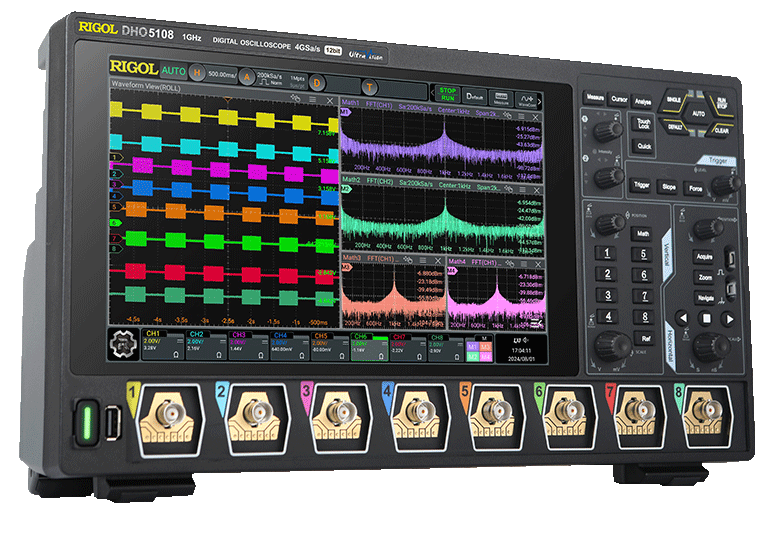Select the CH2 channel label on screen
The width and height of the screenshot is (768, 533).
(x=196, y=334)
